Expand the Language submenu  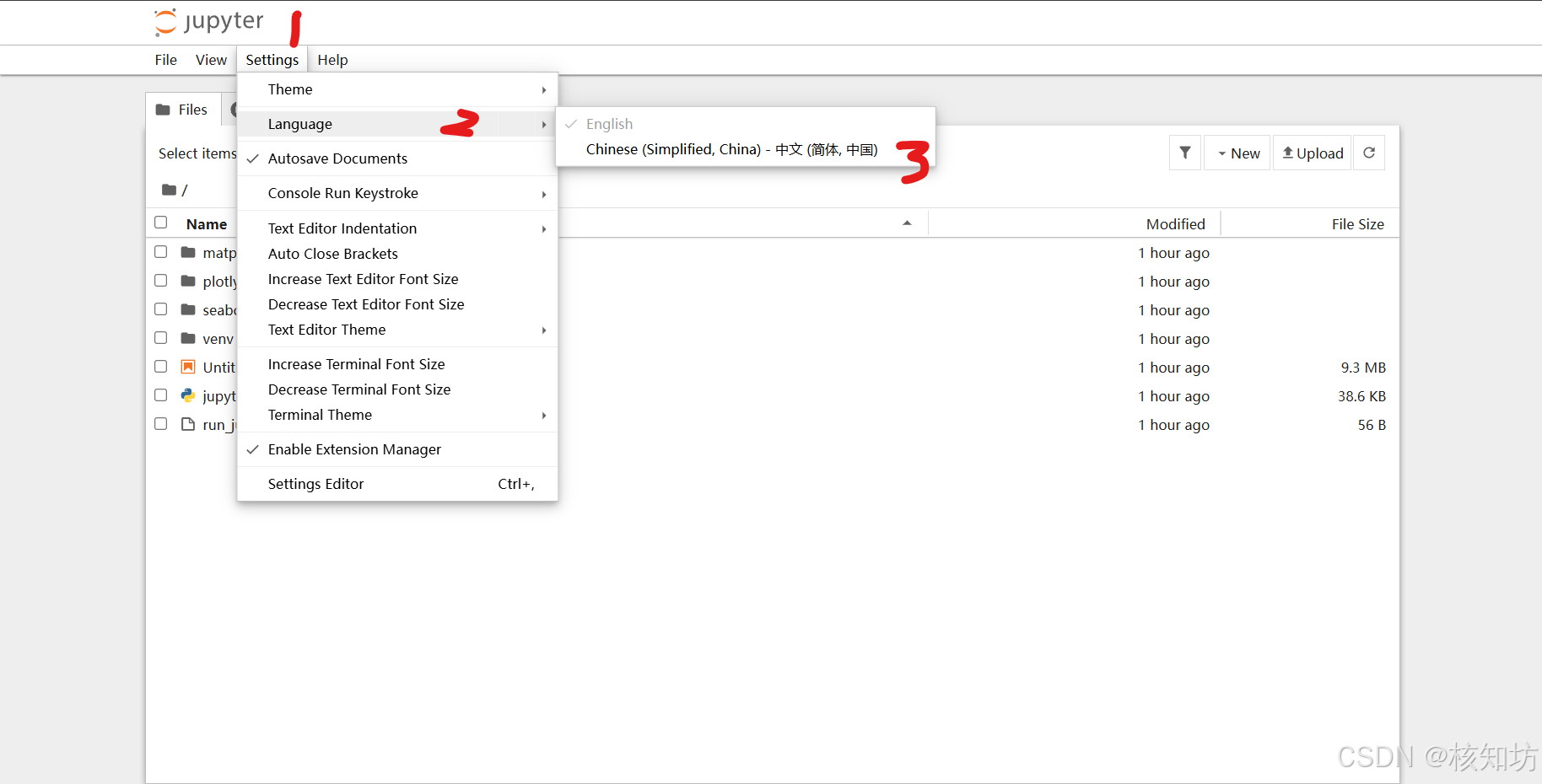point(397,124)
